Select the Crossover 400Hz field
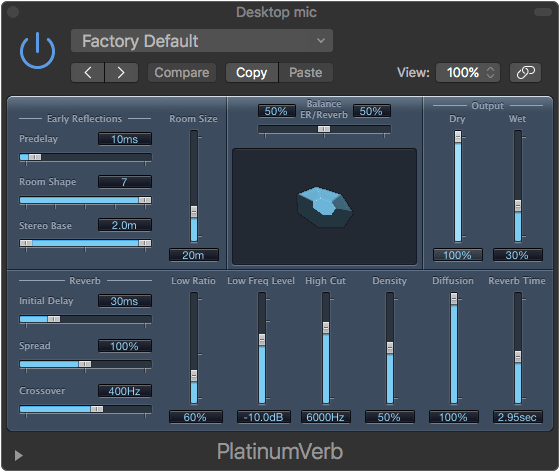The height and width of the screenshot is (472, 560). click(125, 391)
